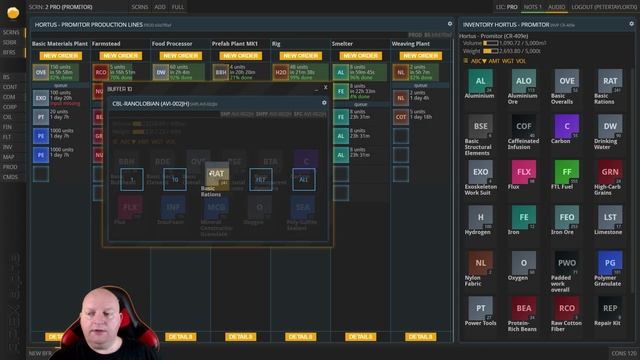Open Smelter details

[361, 337]
